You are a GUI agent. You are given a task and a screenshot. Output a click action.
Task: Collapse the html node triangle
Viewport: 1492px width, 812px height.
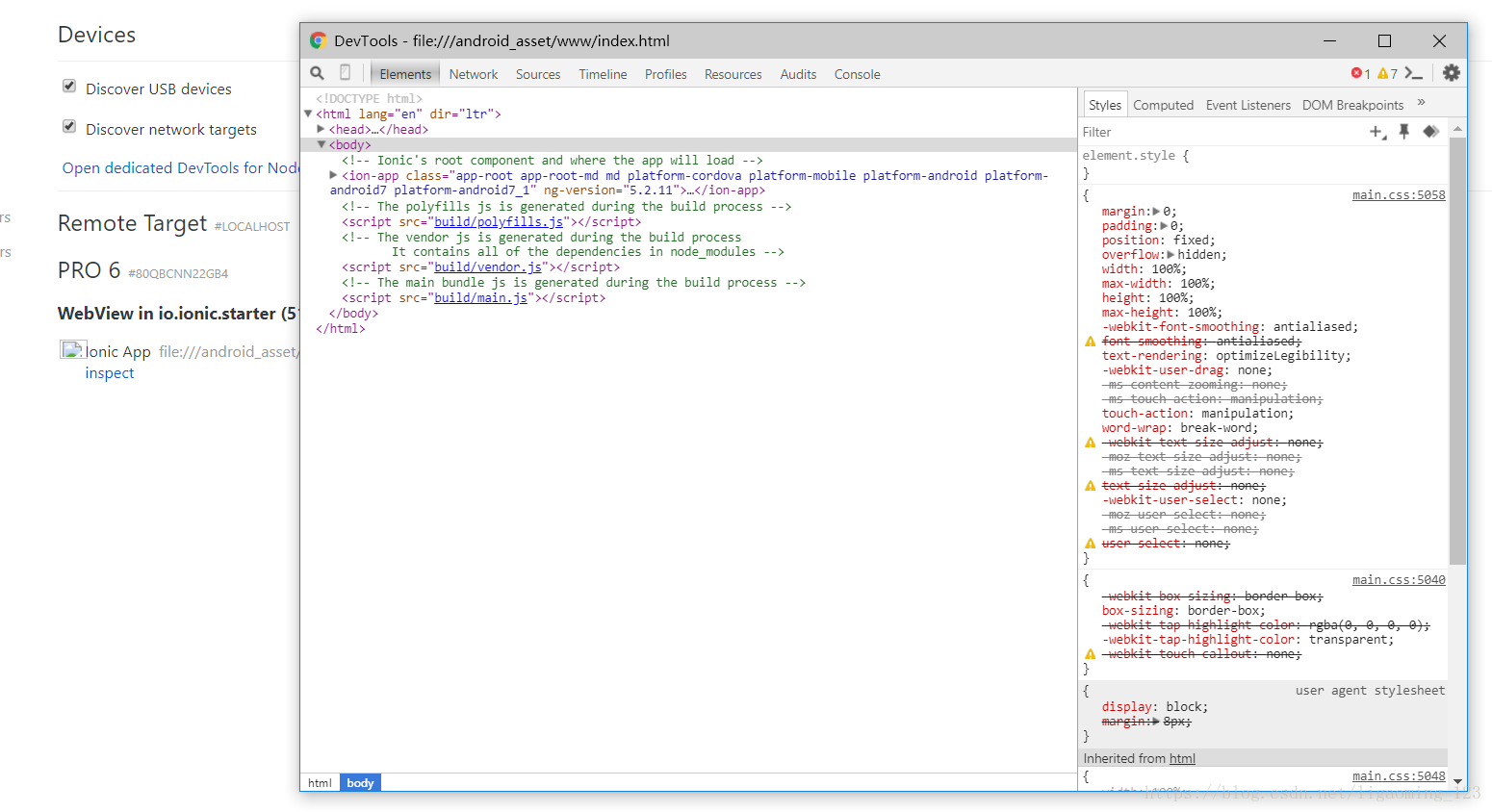click(x=308, y=114)
